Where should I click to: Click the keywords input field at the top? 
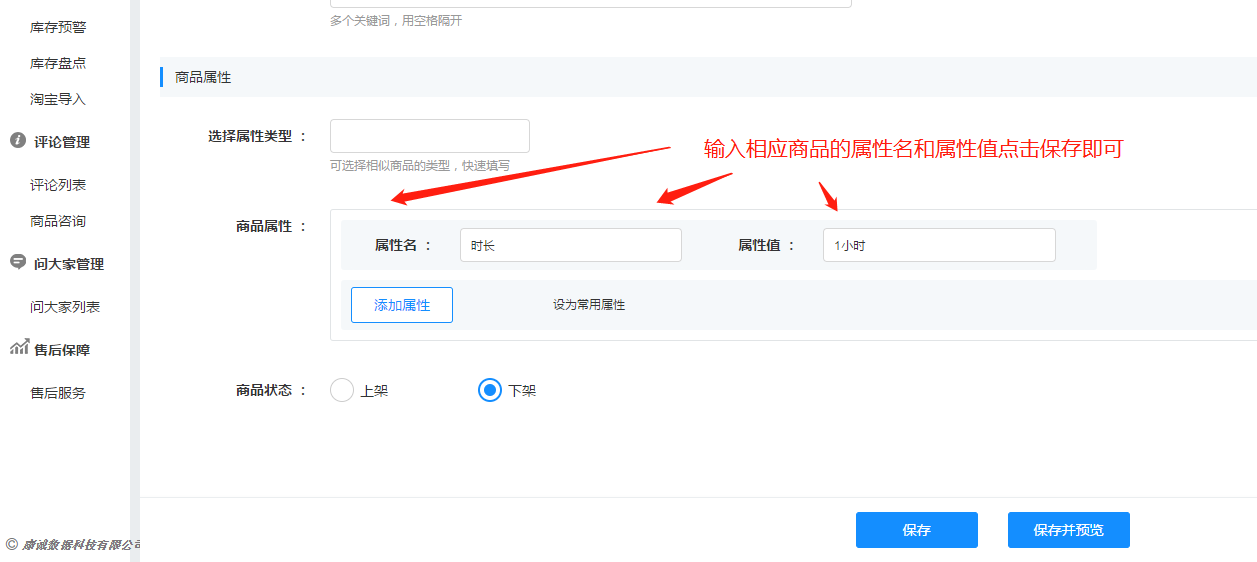[x=590, y=3]
